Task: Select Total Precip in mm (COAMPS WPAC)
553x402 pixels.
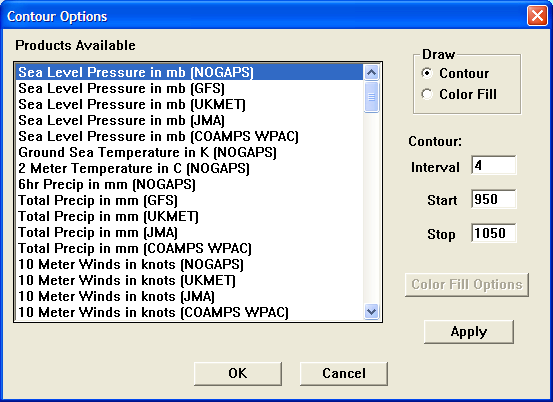Action: tap(189, 248)
